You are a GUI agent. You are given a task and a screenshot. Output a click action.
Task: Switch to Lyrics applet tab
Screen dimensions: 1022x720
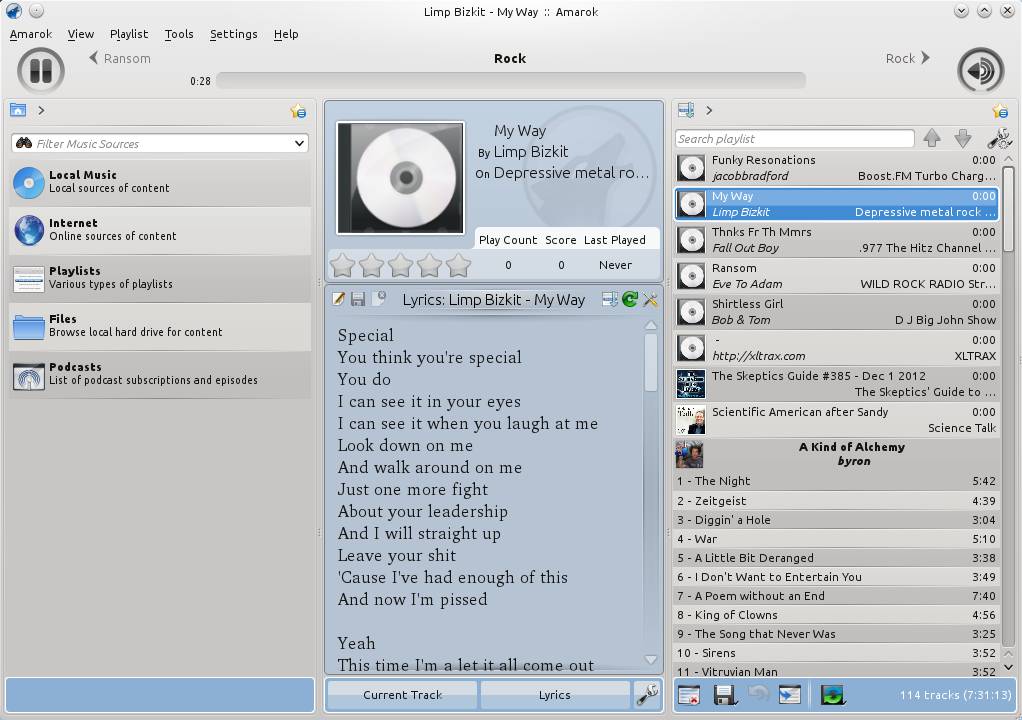pyautogui.click(x=555, y=695)
